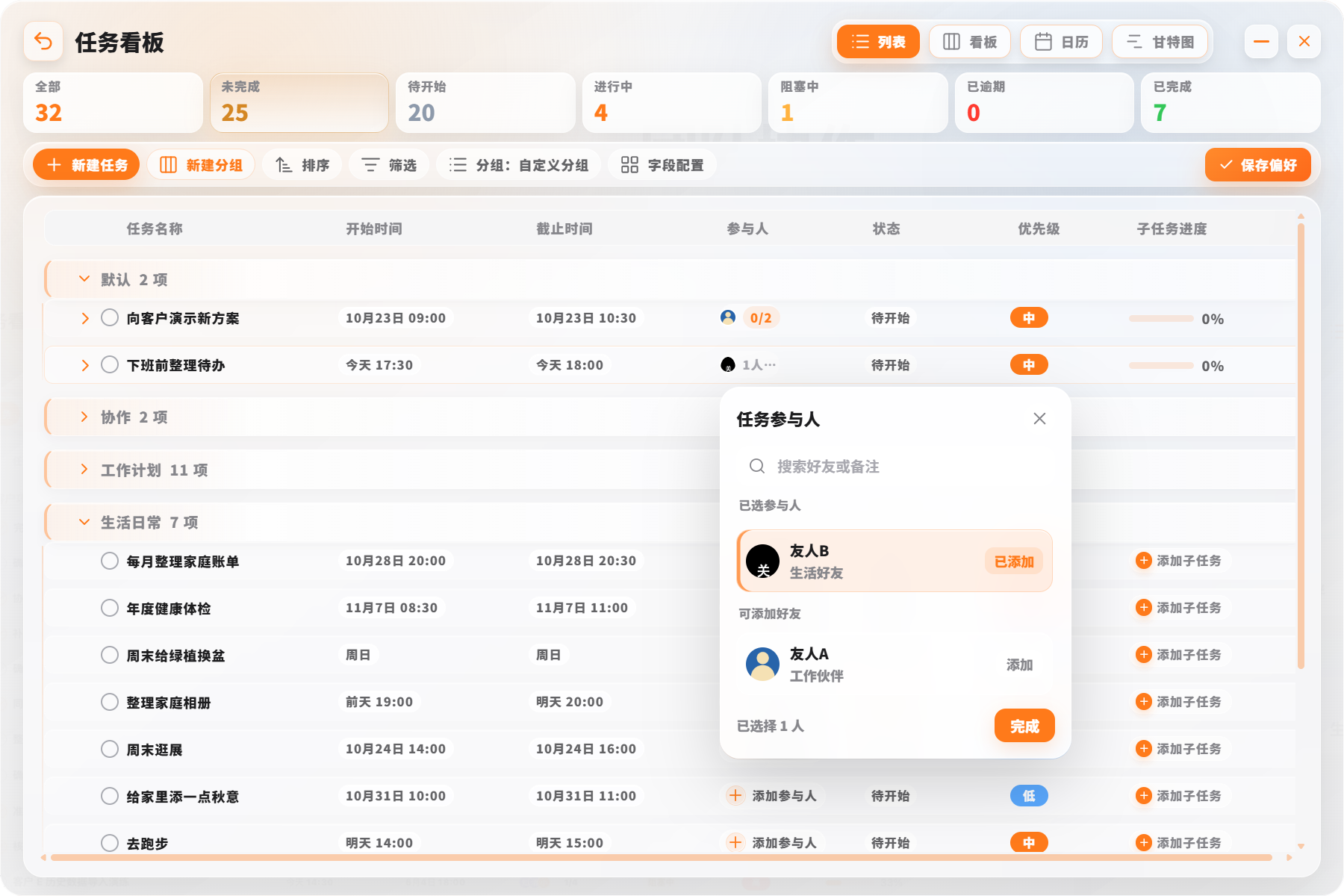Open 筛选 filter options

pyautogui.click(x=389, y=165)
